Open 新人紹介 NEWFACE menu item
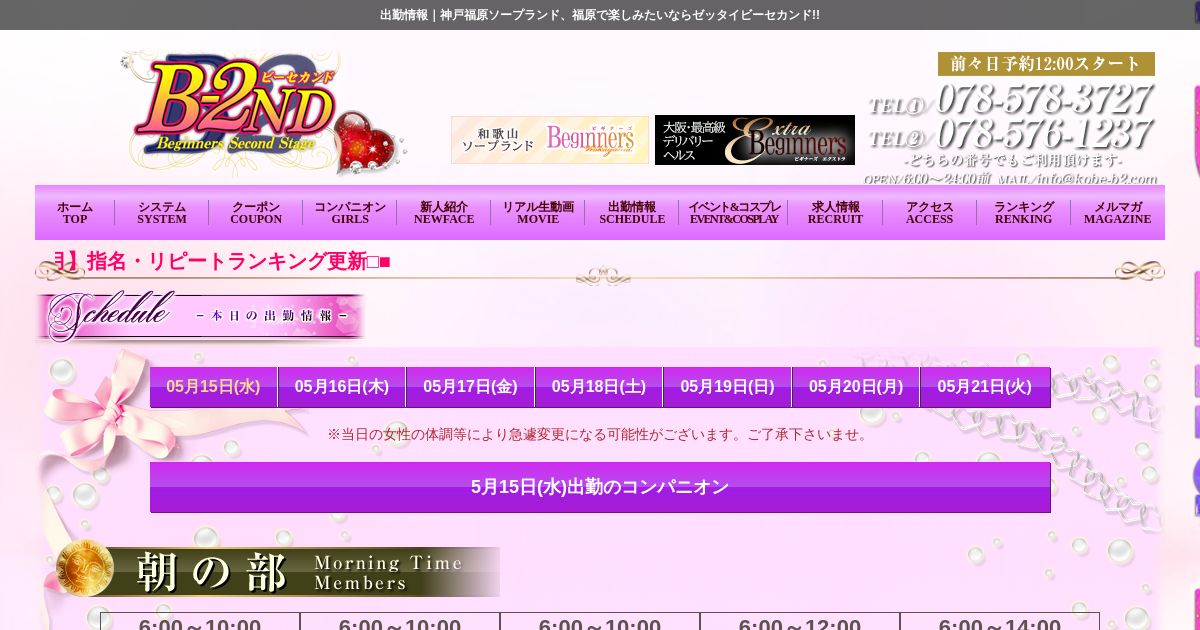This screenshot has height=630, width=1200. click(x=444, y=213)
